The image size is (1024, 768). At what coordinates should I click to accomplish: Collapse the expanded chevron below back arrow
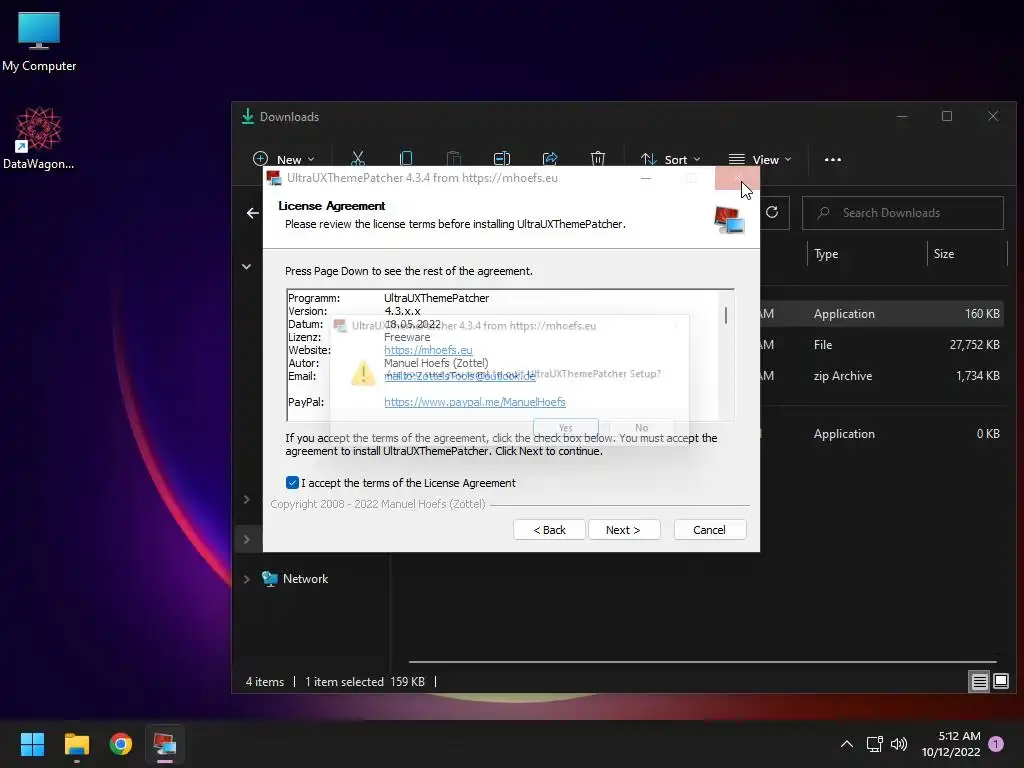pyautogui.click(x=247, y=266)
